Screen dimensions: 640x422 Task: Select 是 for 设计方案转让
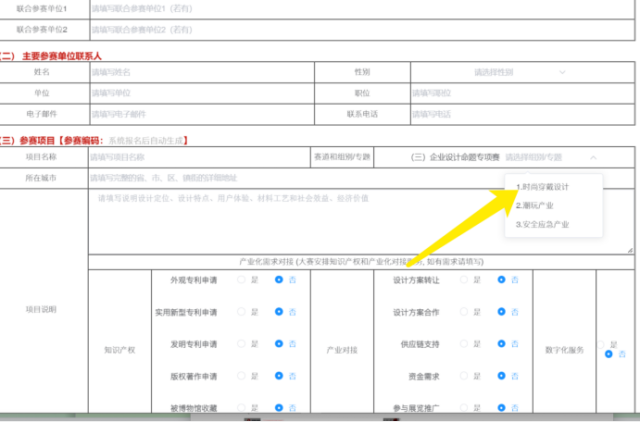(x=464, y=280)
